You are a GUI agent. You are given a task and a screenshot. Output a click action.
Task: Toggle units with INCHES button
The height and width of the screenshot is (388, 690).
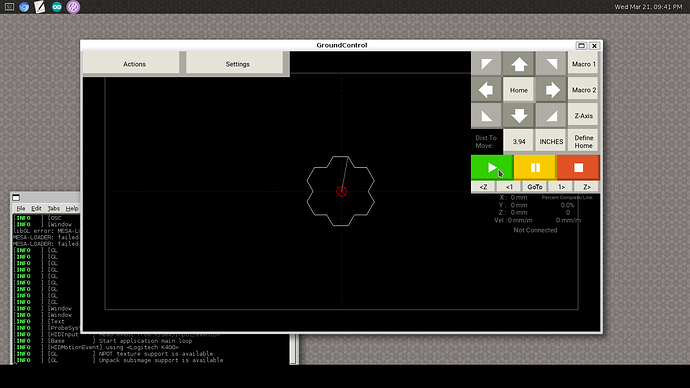(551, 142)
